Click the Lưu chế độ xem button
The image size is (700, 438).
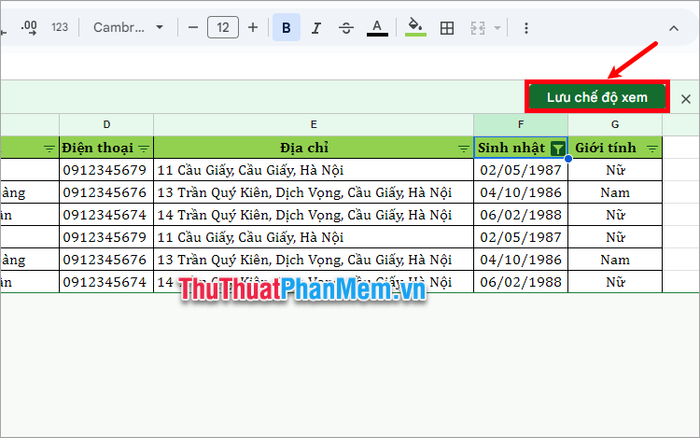point(597,97)
